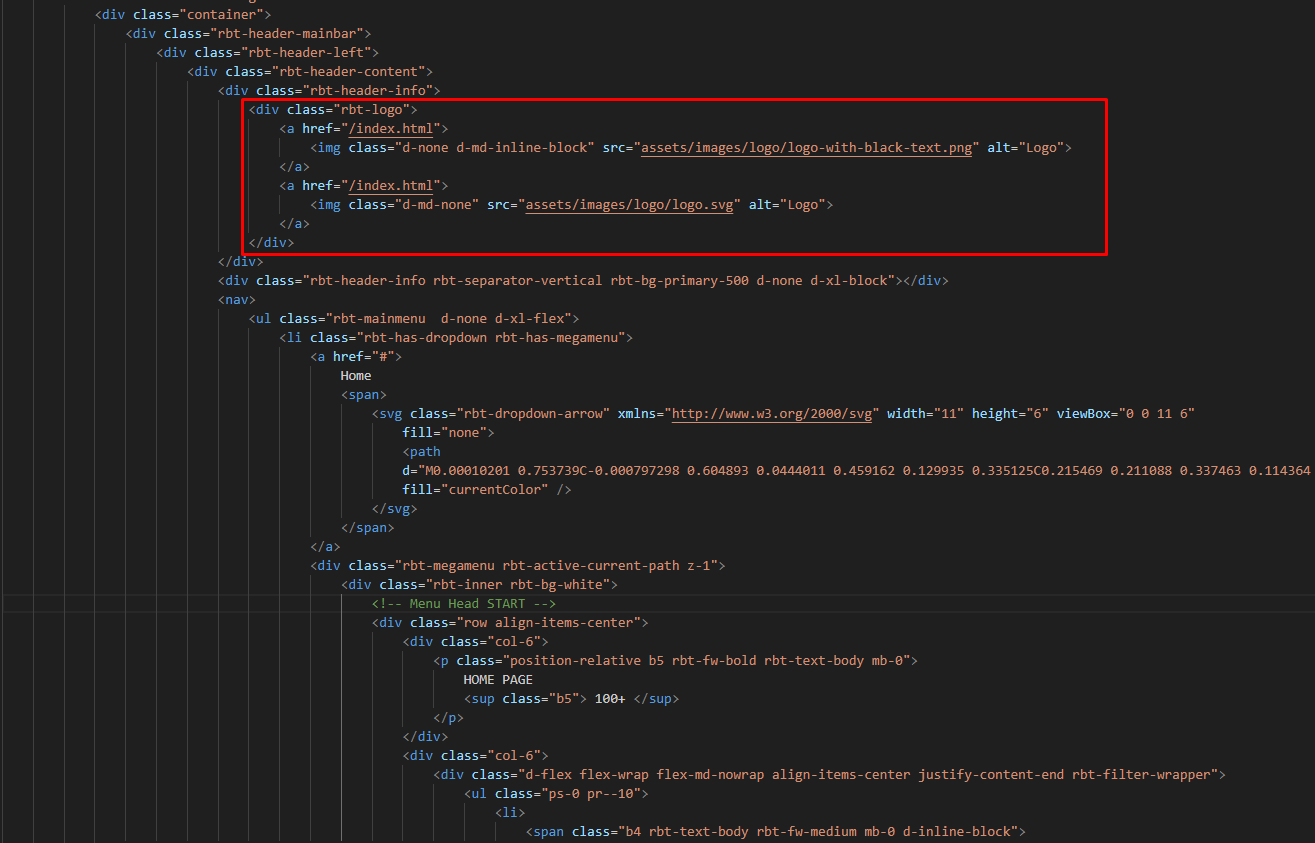Click the path d attribute line

point(858,470)
